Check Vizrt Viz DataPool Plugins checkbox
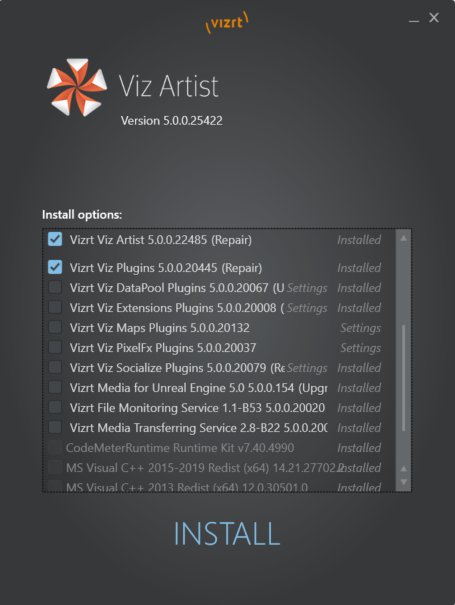 [x=55, y=287]
